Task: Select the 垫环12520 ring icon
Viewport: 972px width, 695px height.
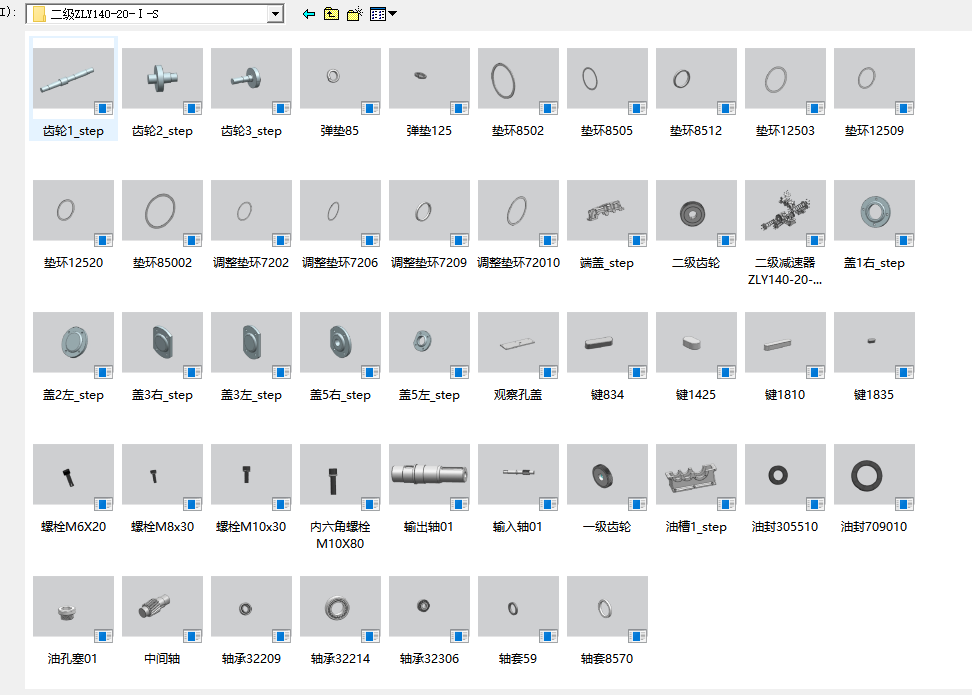Action: coord(73,214)
